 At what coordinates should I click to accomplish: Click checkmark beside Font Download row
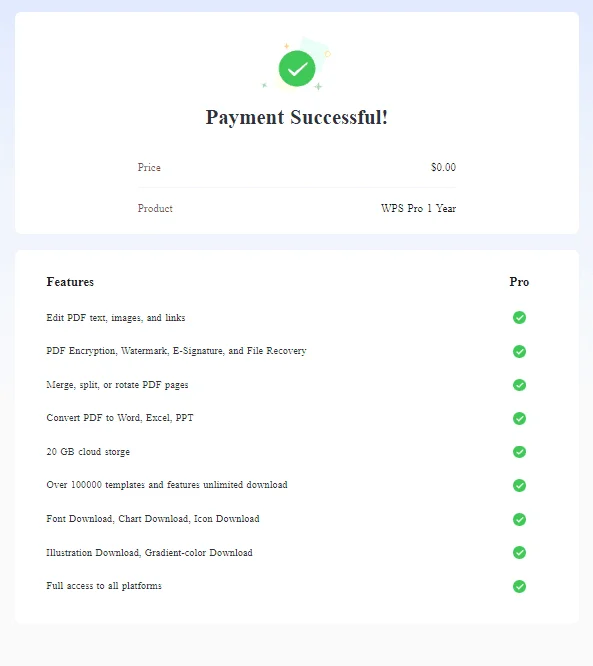pyautogui.click(x=519, y=519)
